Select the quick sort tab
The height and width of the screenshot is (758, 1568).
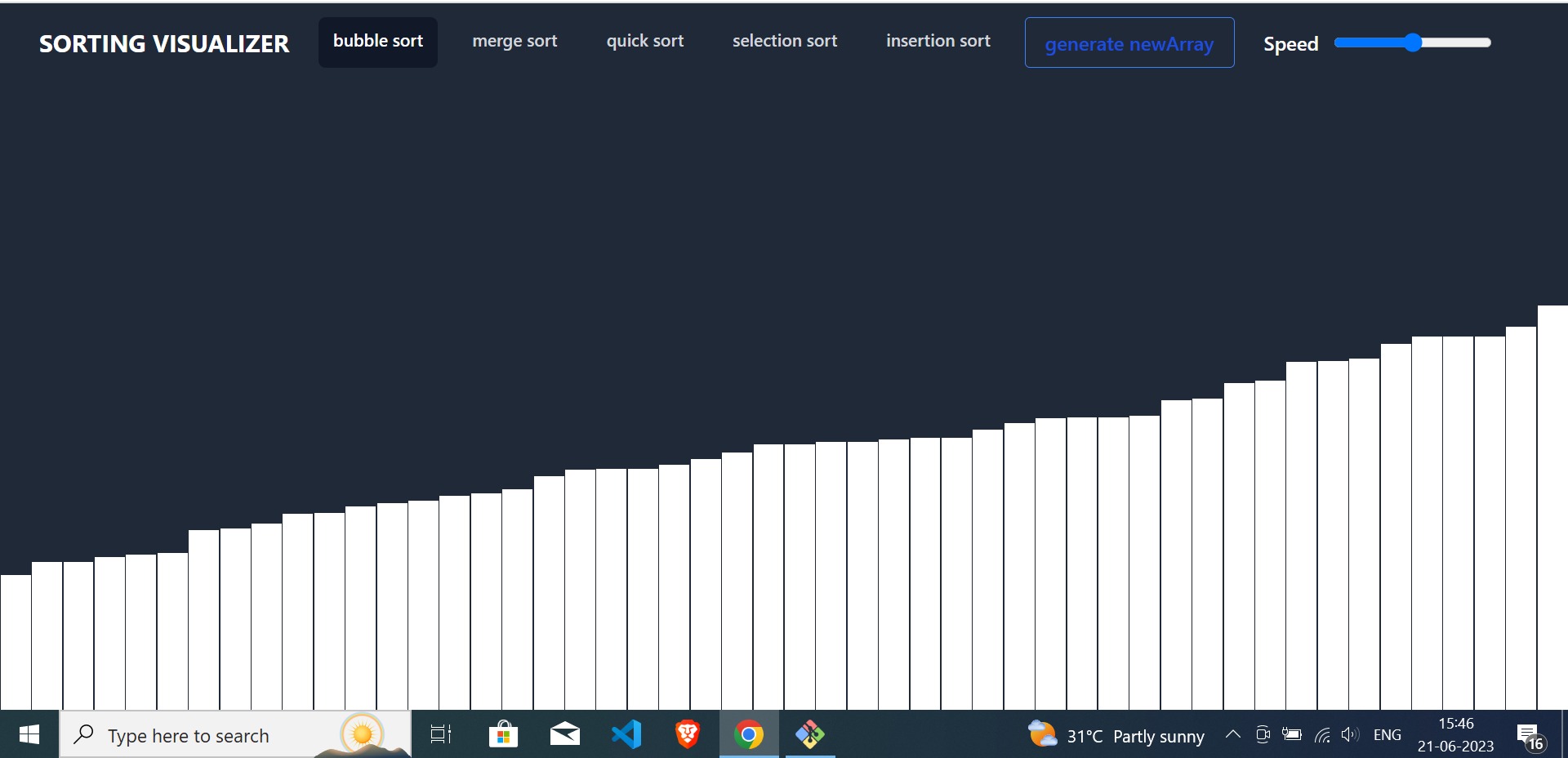(x=645, y=41)
